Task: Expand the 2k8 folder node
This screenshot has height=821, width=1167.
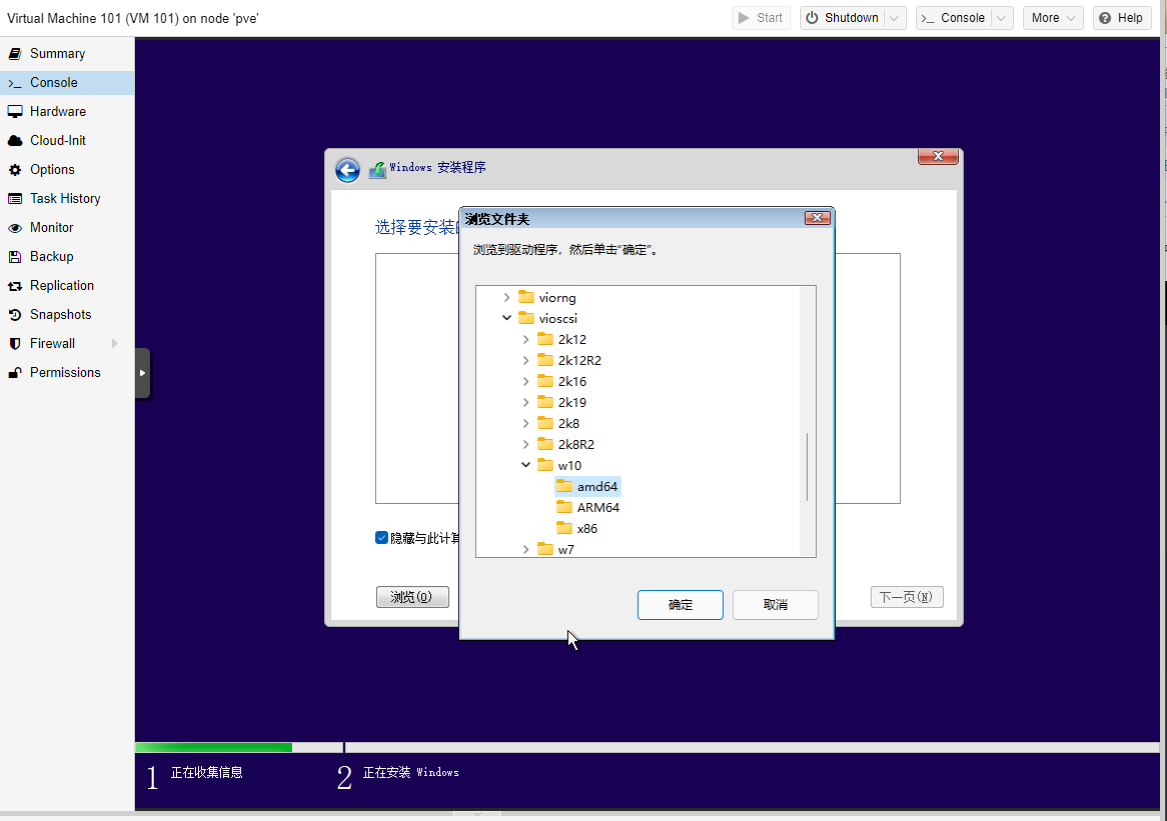Action: 526,423
